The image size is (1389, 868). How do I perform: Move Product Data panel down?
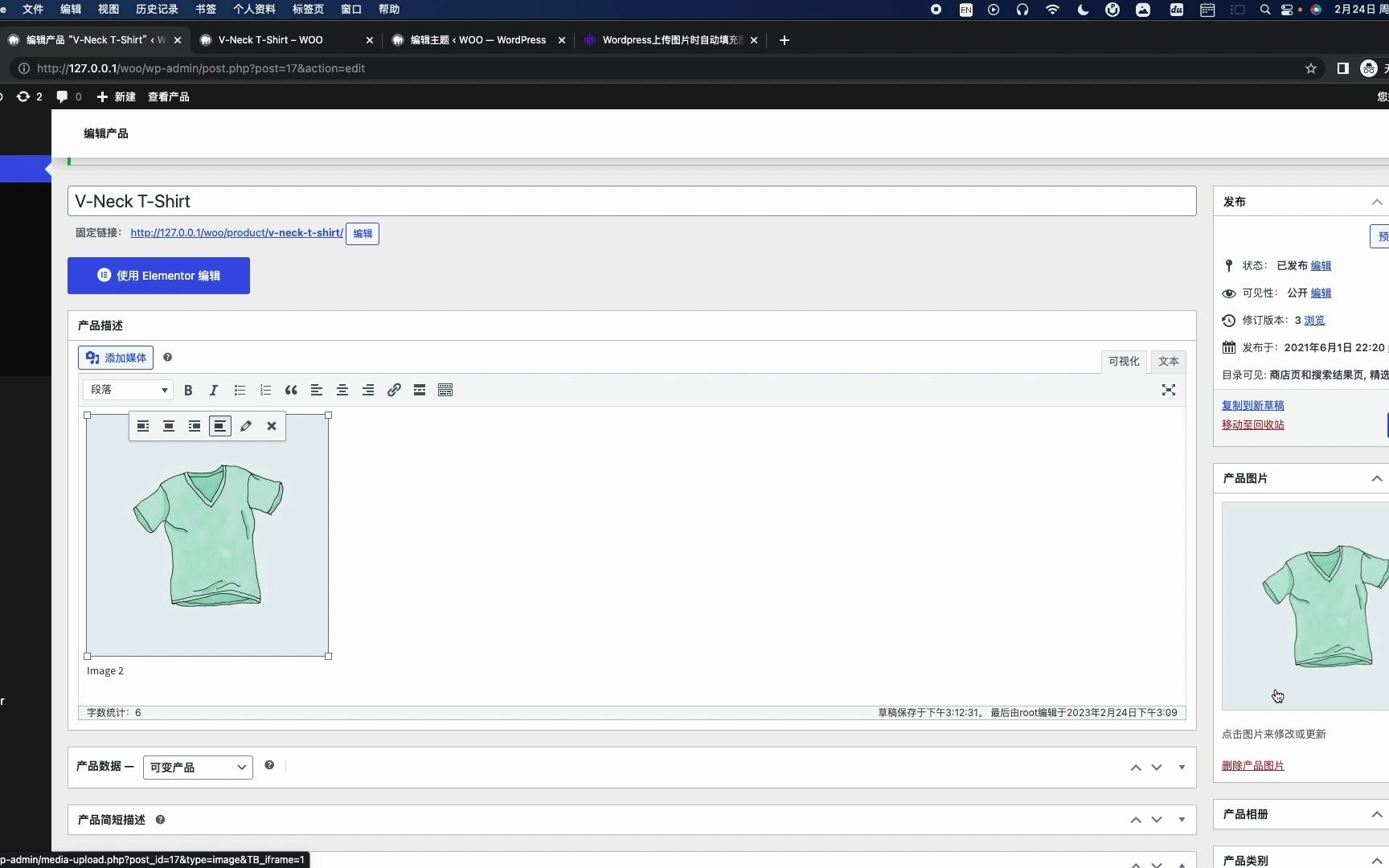tap(1157, 768)
